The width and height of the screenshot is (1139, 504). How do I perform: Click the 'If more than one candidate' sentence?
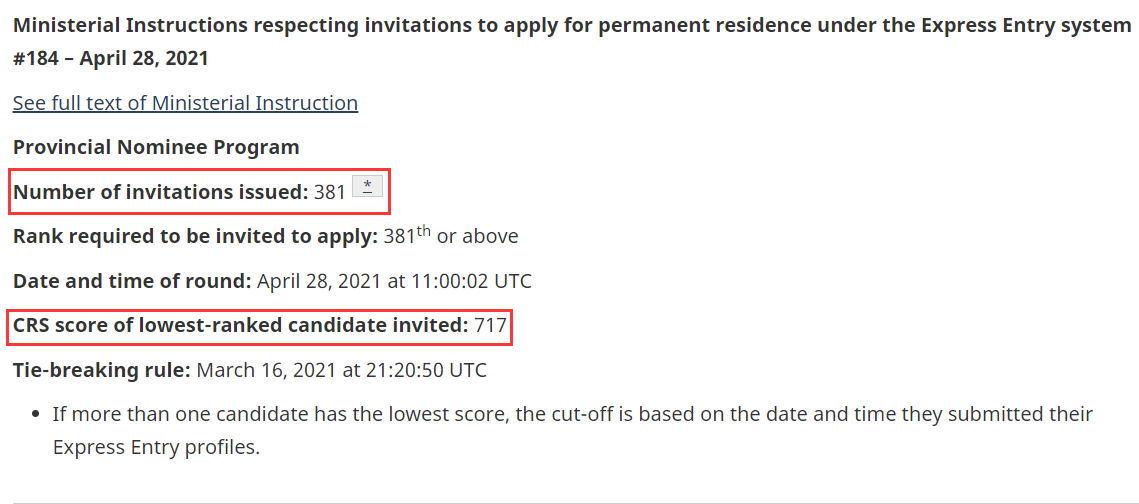tap(572, 414)
